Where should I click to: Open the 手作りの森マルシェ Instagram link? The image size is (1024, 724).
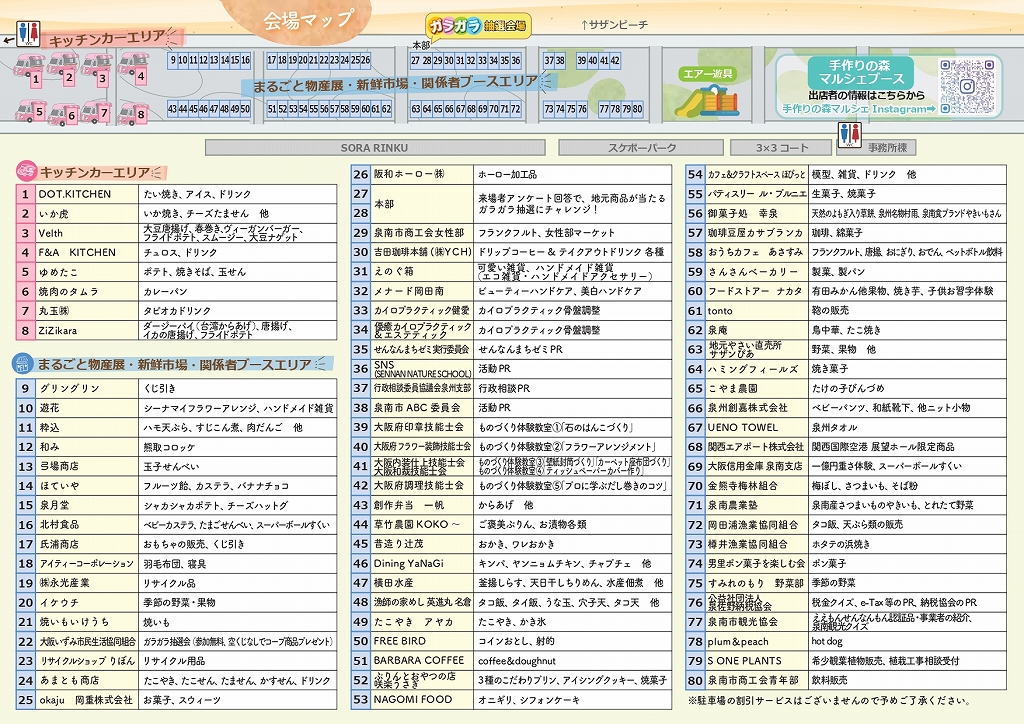pos(858,109)
